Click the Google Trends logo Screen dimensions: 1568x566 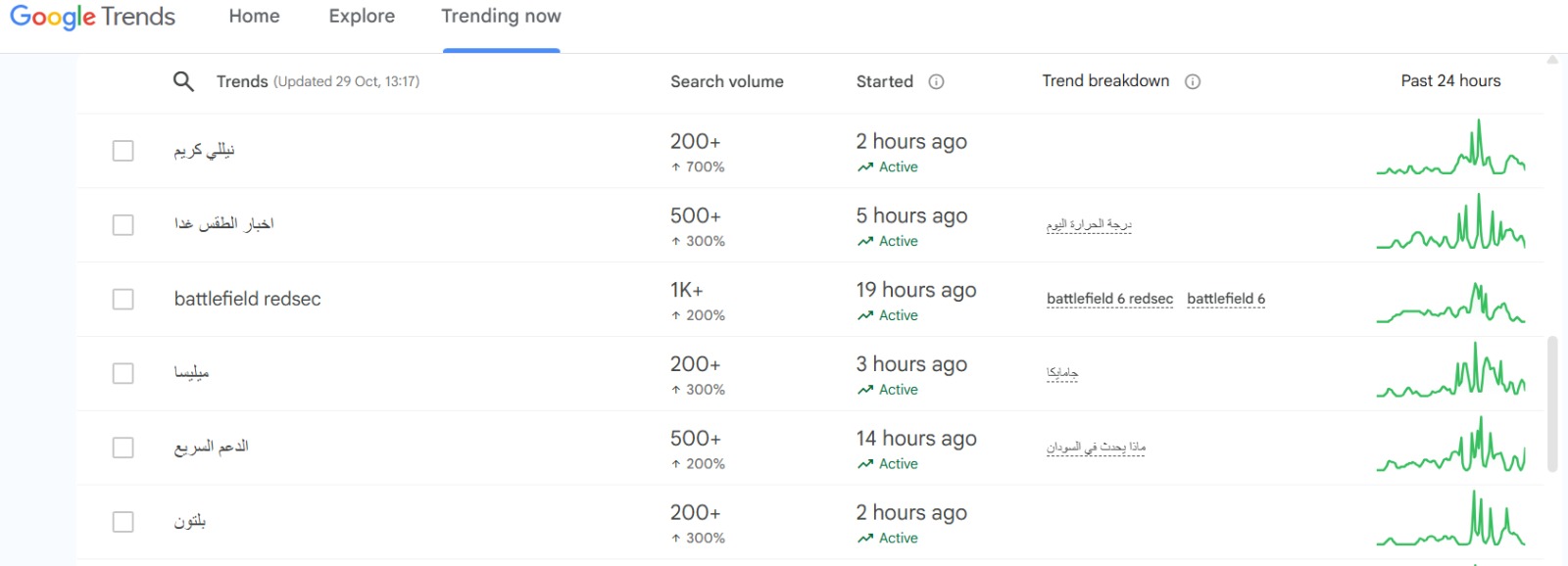(92, 17)
